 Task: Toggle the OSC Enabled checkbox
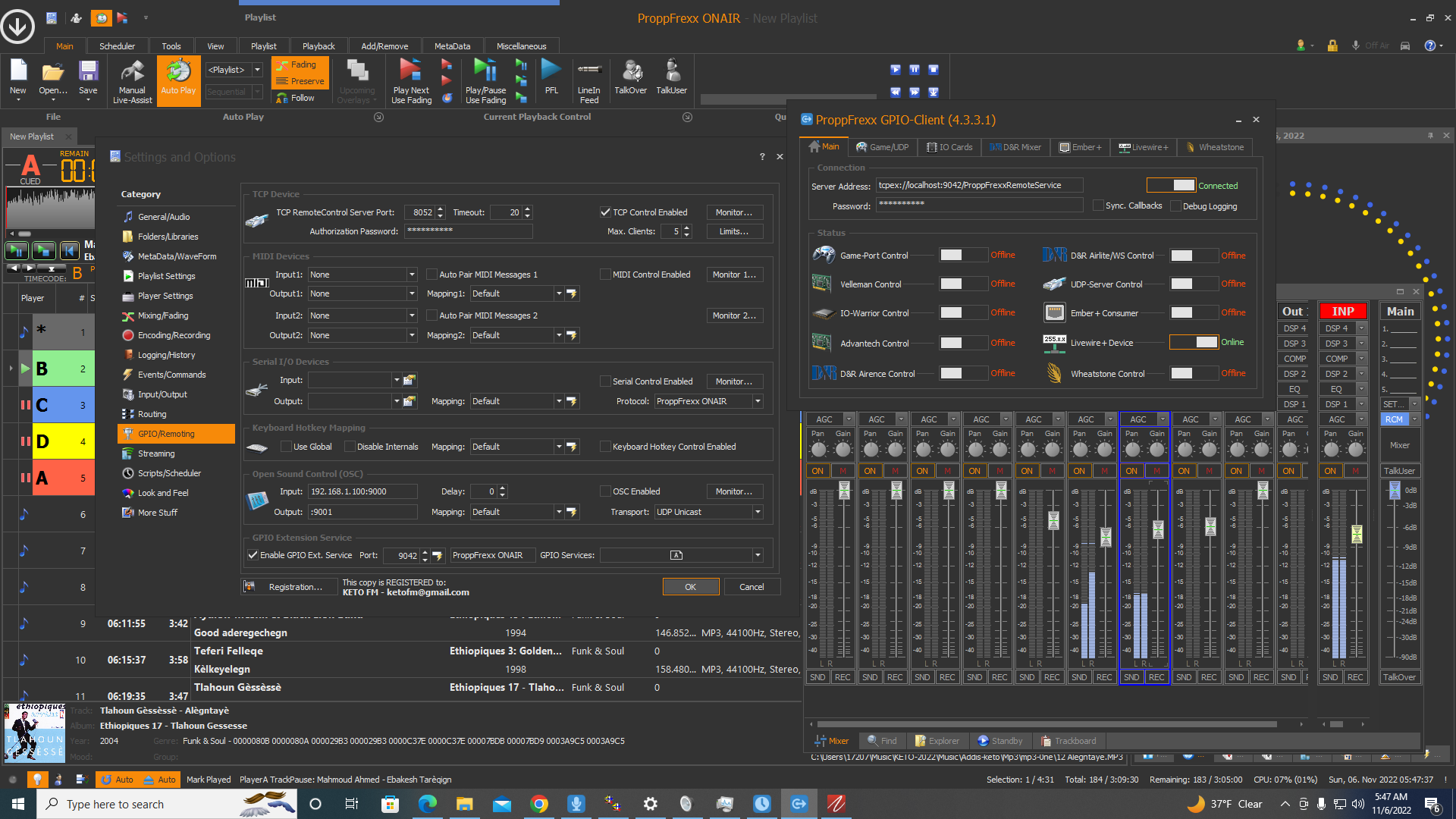(605, 491)
